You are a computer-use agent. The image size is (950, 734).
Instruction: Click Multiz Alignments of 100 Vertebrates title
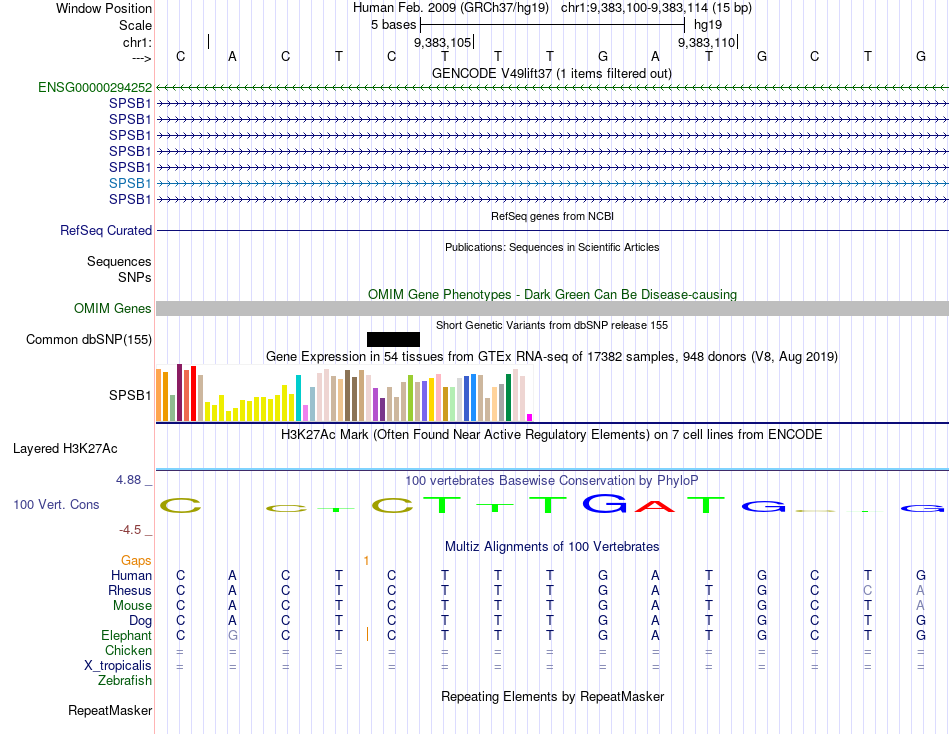pos(552,547)
